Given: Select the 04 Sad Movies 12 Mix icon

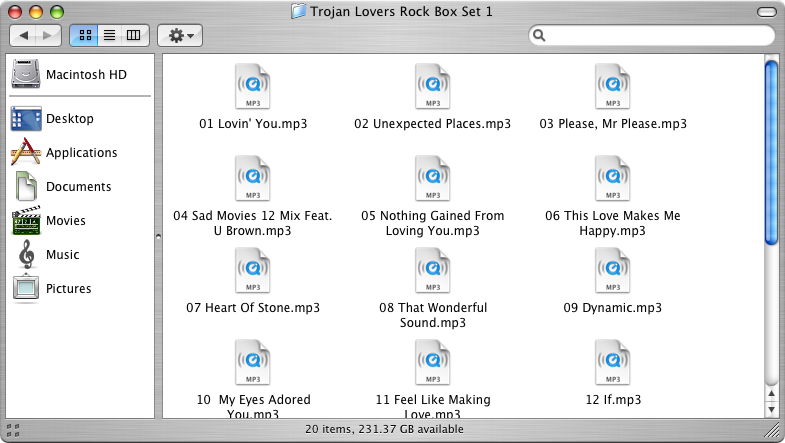Looking at the screenshot, I should pos(253,178).
